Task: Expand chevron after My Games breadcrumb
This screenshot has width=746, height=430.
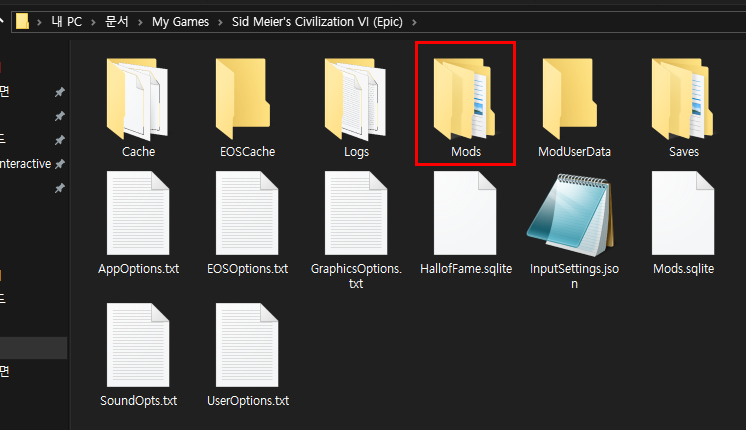Action: 220,22
